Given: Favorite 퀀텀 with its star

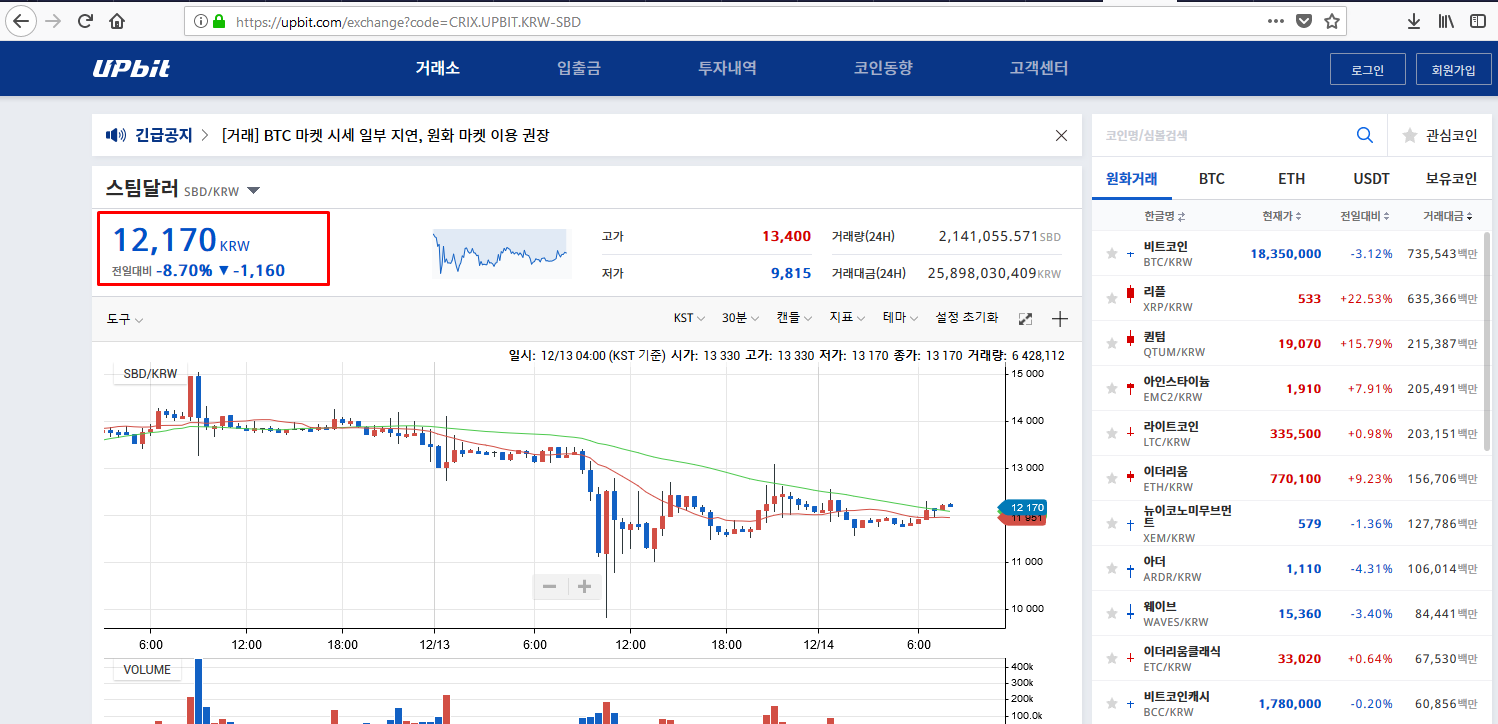Looking at the screenshot, I should pyautogui.click(x=1112, y=344).
